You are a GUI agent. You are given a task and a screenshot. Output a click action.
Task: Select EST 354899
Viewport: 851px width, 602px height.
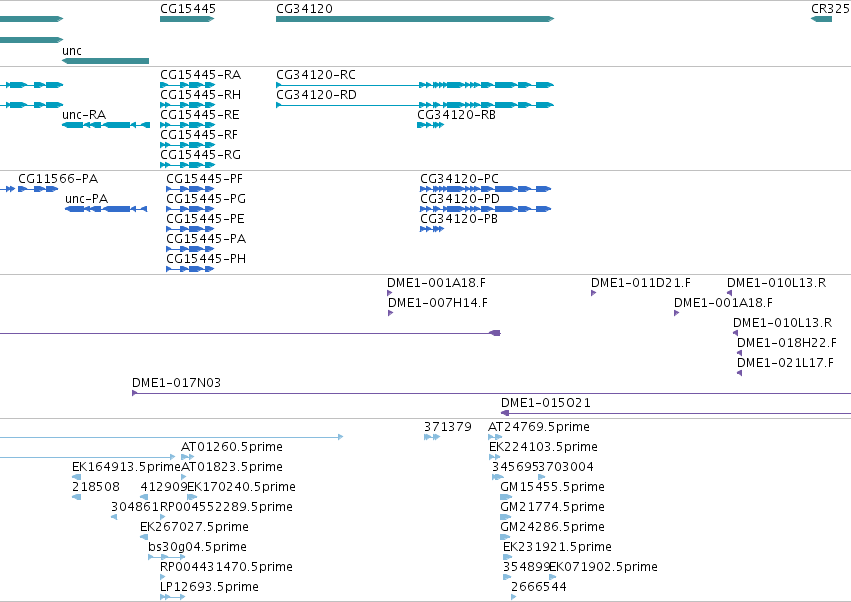526,568
